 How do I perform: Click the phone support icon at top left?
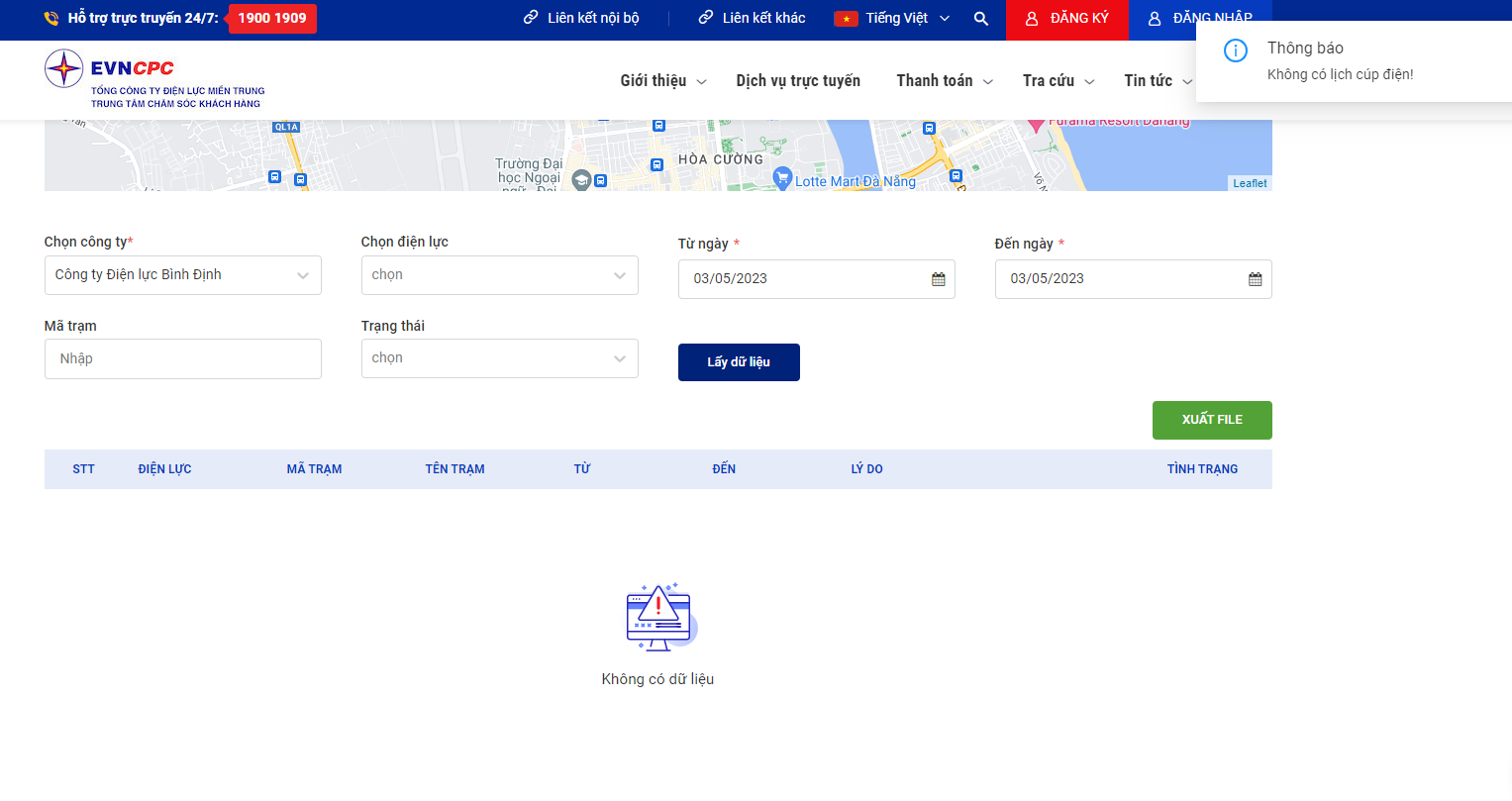tap(51, 18)
